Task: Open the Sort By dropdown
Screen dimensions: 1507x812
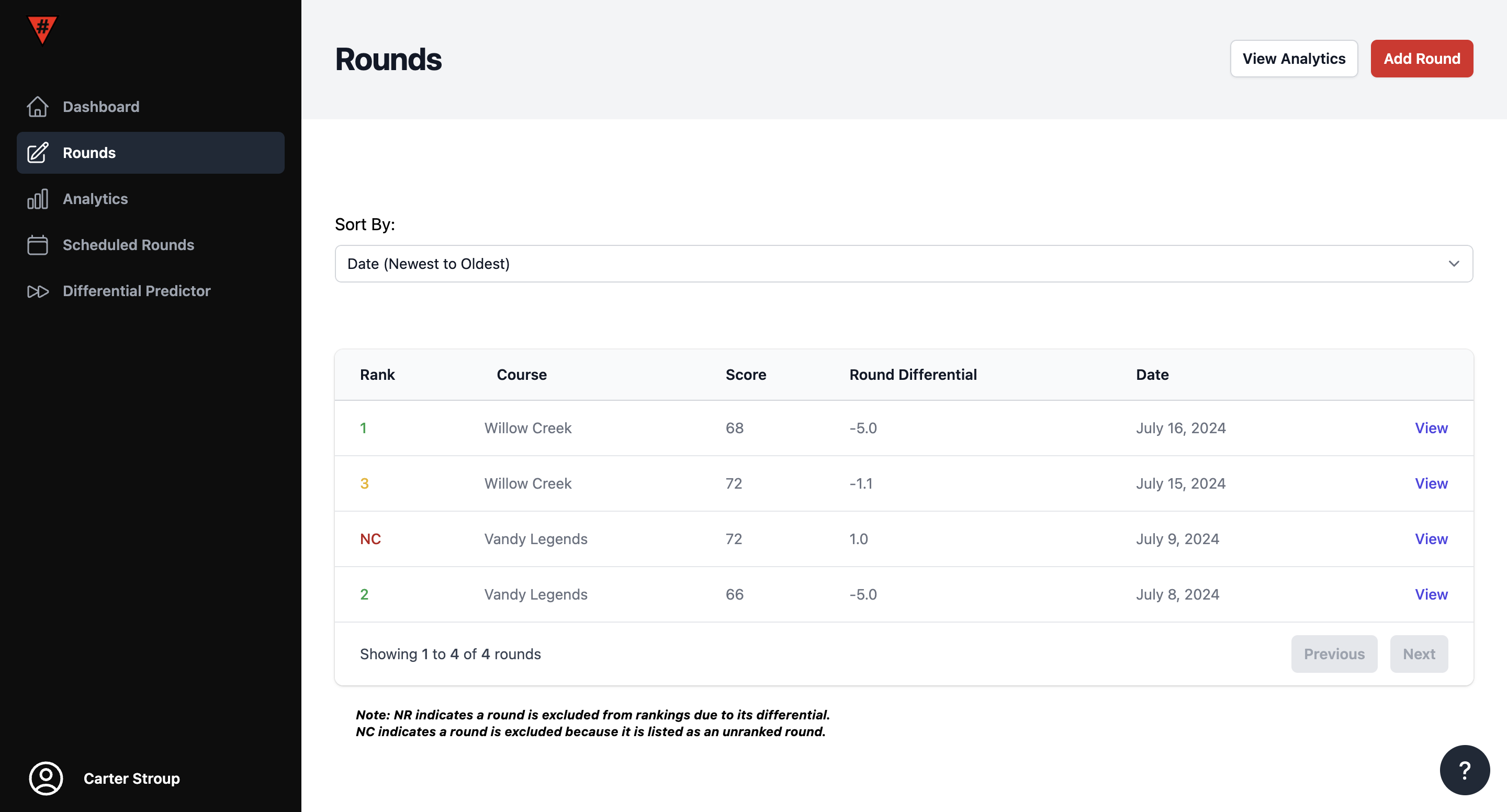Action: pyautogui.click(x=903, y=264)
